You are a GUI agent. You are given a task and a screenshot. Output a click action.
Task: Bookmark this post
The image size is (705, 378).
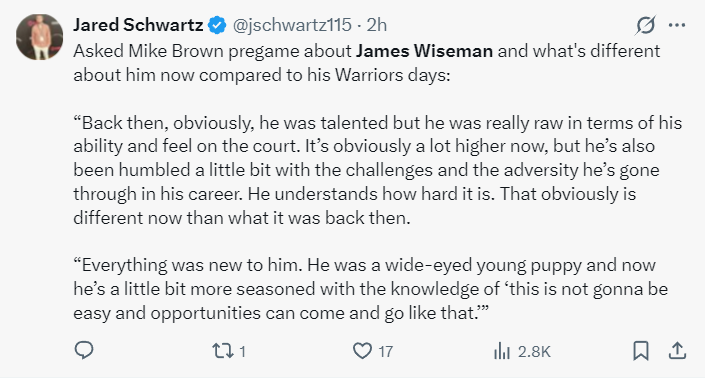click(641, 351)
